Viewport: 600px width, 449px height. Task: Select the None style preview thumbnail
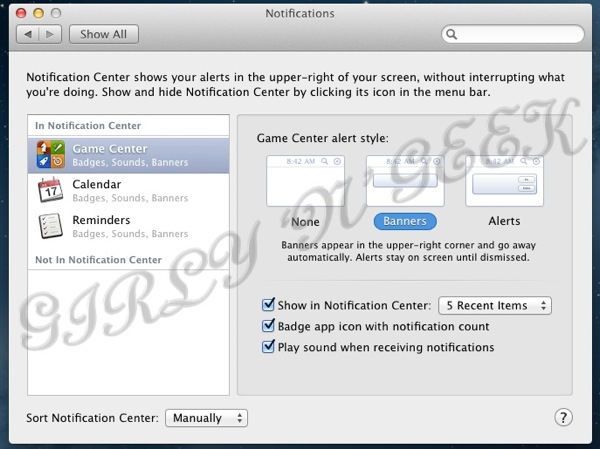(x=305, y=181)
